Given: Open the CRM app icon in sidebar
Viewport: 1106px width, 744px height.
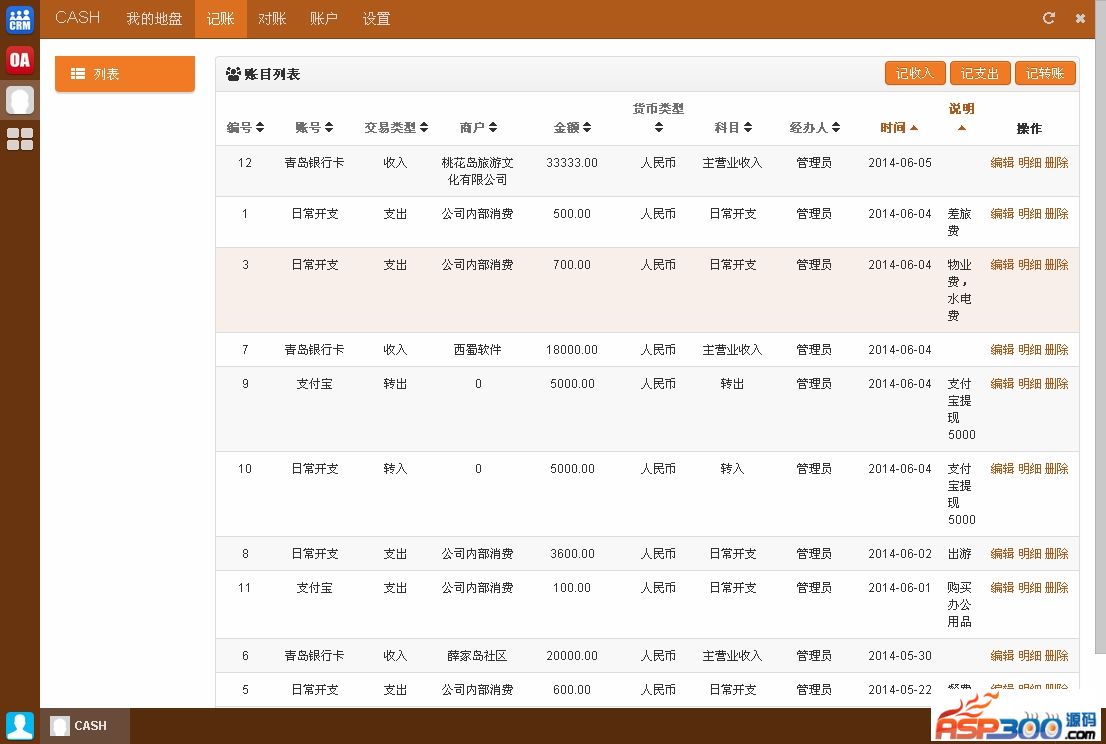Looking at the screenshot, I should (20, 19).
